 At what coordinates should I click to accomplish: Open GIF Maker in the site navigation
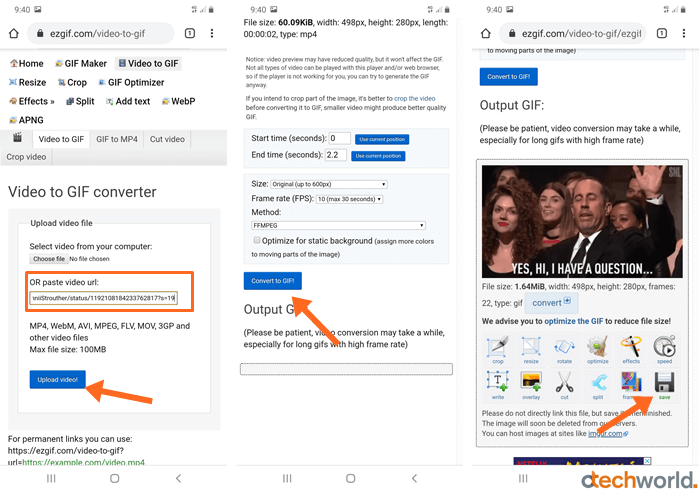81,63
